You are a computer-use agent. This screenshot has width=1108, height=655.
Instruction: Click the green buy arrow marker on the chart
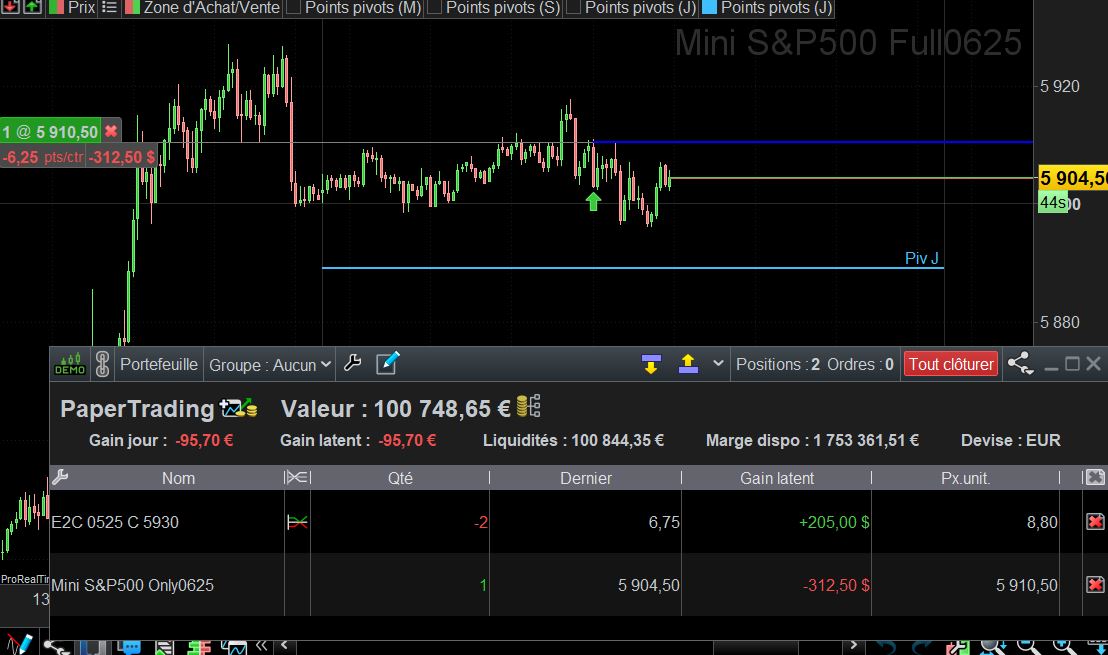(594, 201)
